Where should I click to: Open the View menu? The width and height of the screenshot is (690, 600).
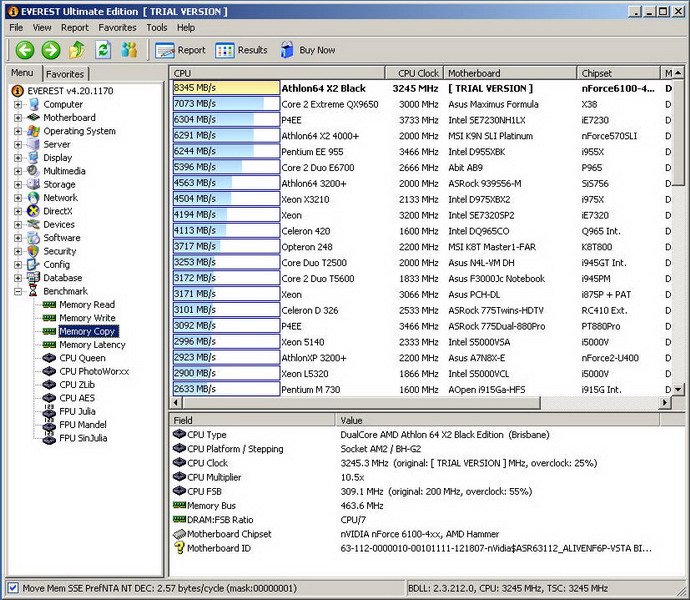(42, 27)
